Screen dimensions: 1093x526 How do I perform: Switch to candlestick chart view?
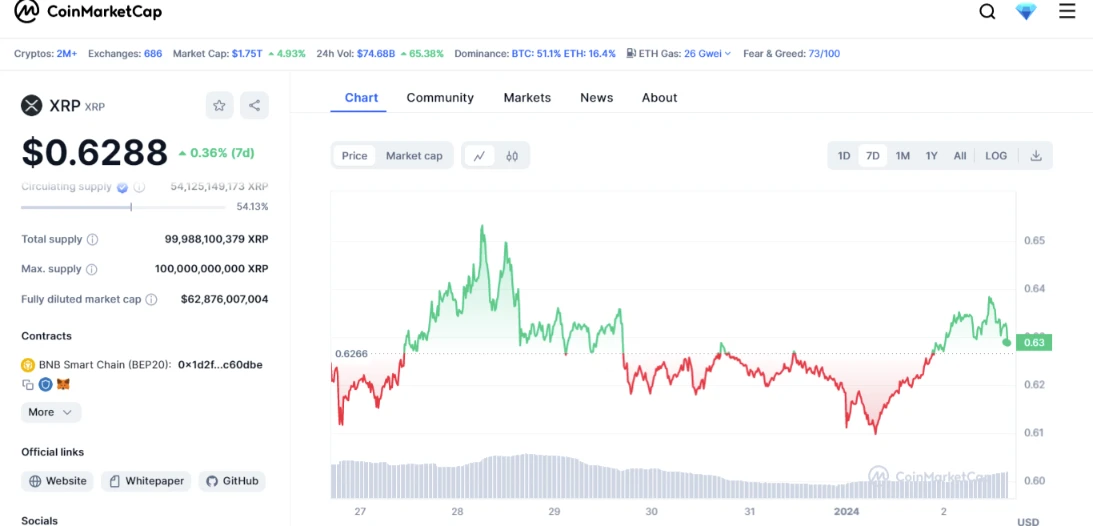click(512, 156)
